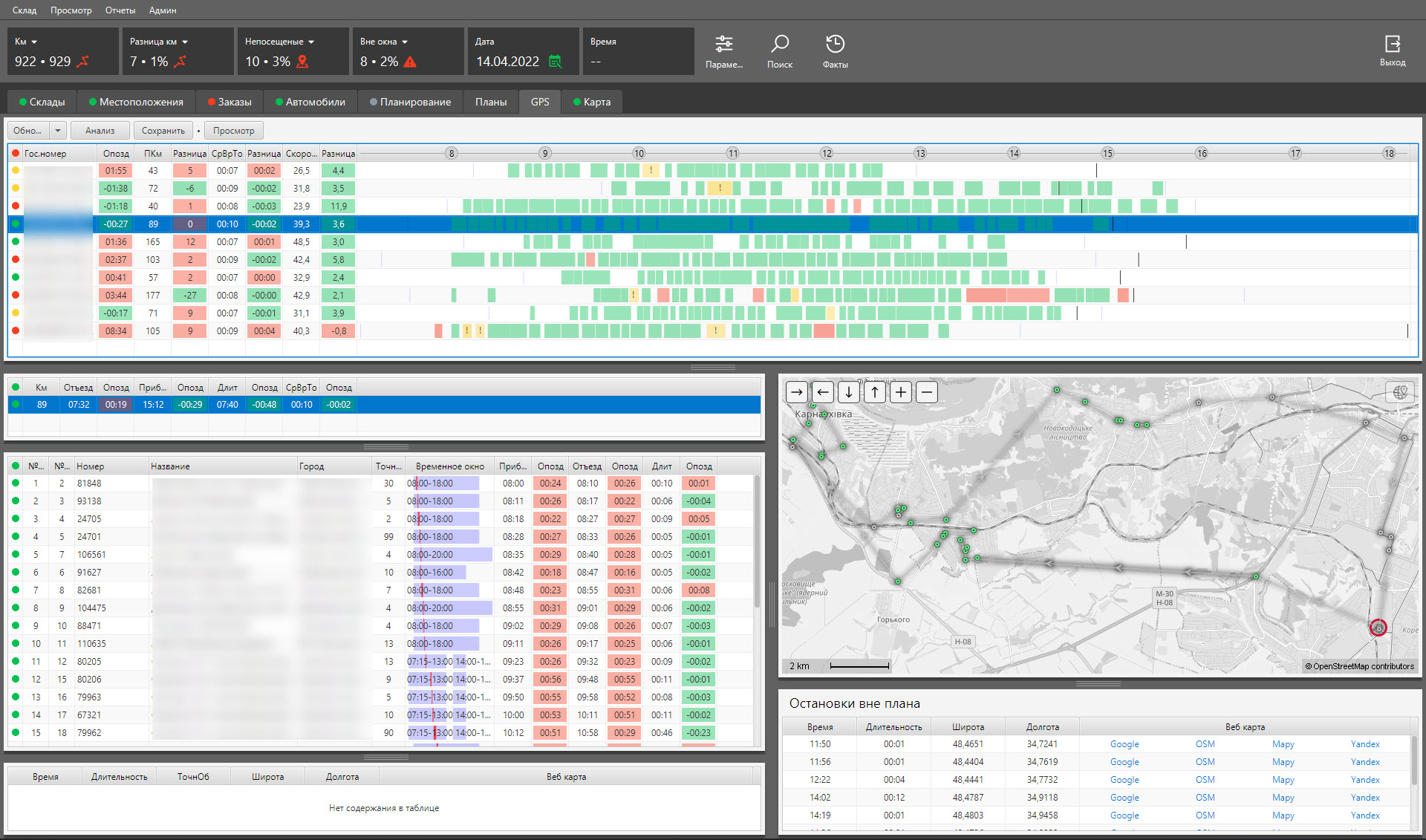The width and height of the screenshot is (1426, 840).
Task: Expand the Разница км dropdown
Action: (x=185, y=42)
